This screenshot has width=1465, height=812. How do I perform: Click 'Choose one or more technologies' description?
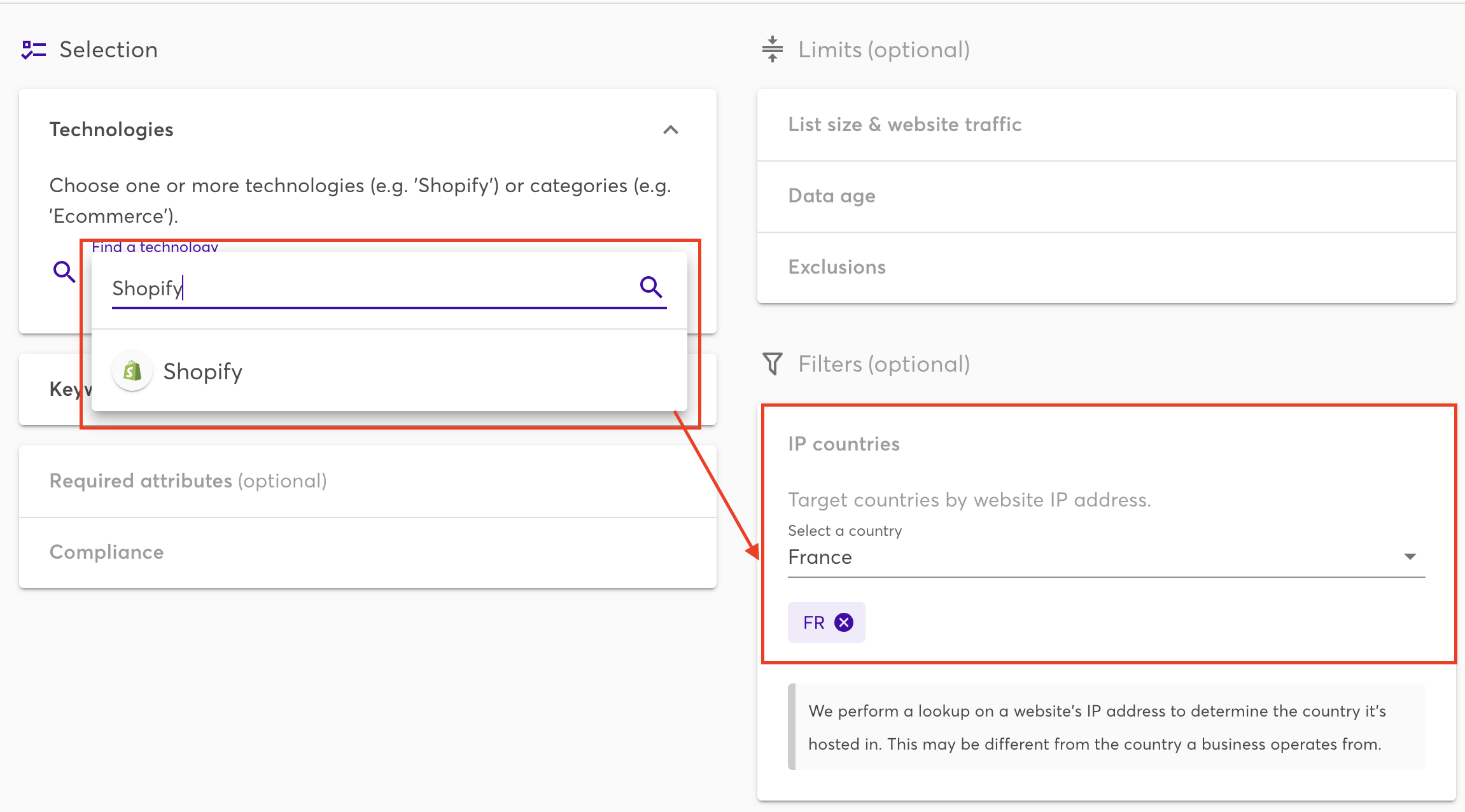click(360, 200)
